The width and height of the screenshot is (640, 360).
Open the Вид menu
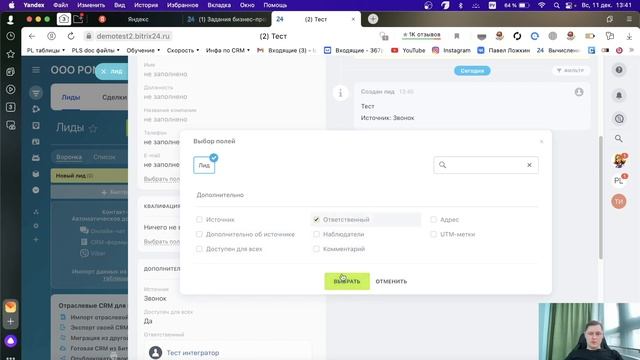pyautogui.click(x=120, y=5)
